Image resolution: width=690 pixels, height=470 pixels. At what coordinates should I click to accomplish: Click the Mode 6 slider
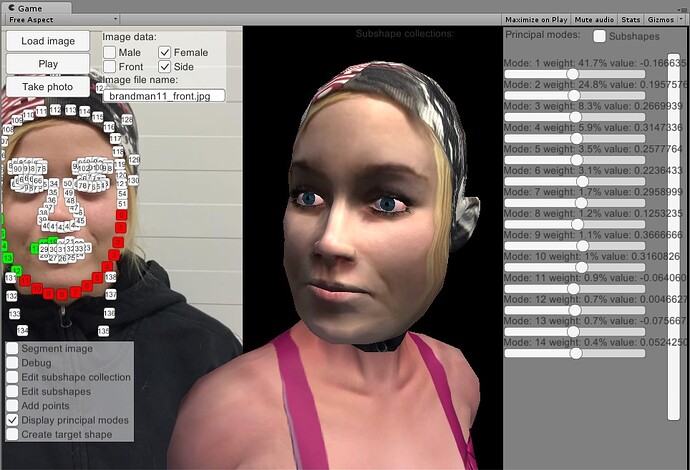575,181
